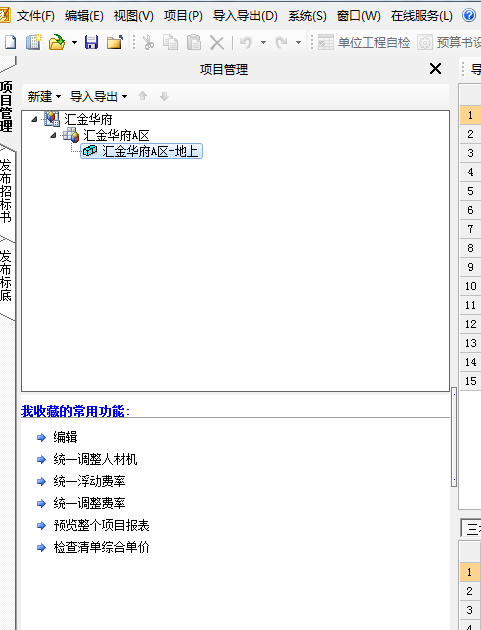The height and width of the screenshot is (630, 481).
Task: Open the 视图(V) menu
Action: (133, 16)
